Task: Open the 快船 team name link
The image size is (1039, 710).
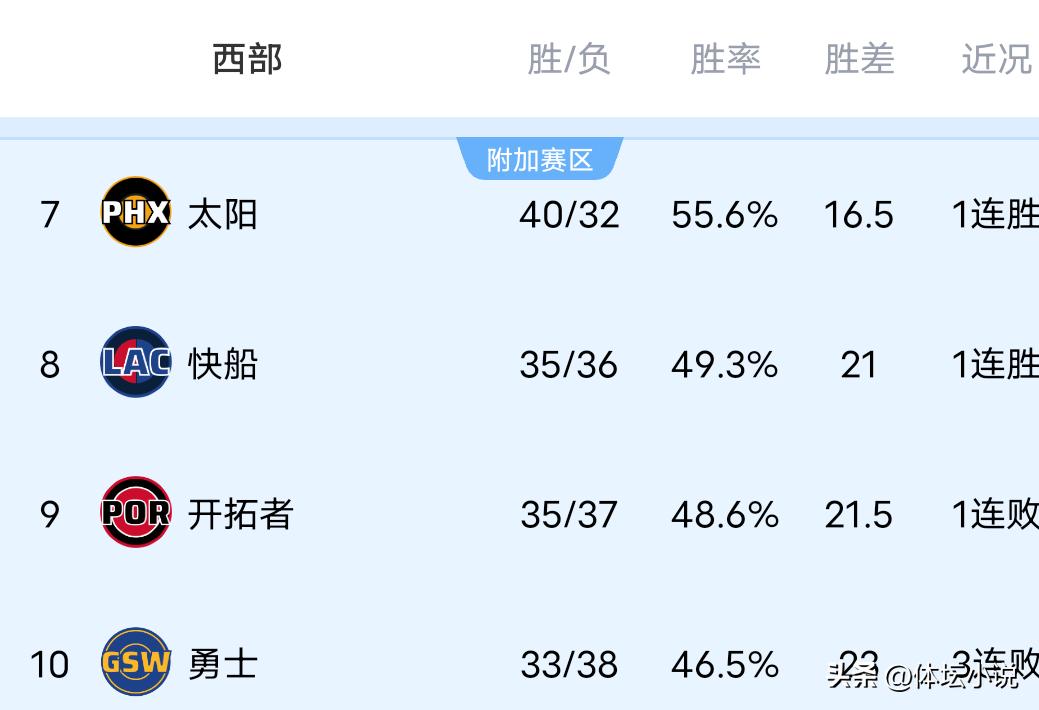Action: [x=222, y=364]
